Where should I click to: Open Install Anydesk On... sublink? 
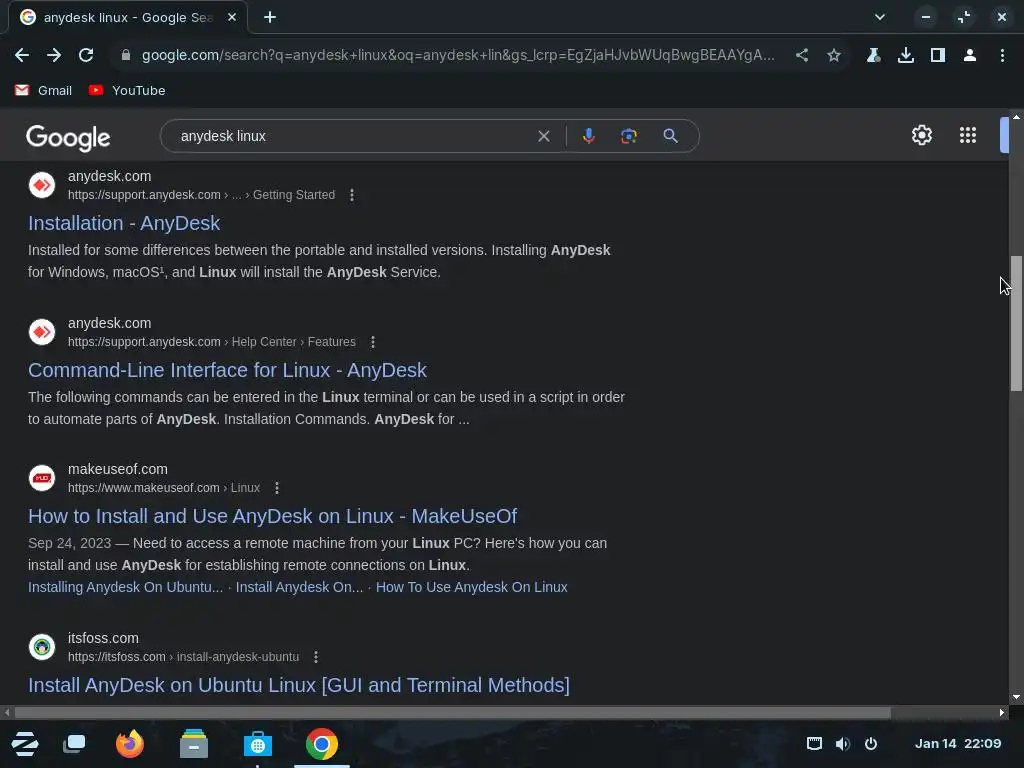(x=299, y=587)
